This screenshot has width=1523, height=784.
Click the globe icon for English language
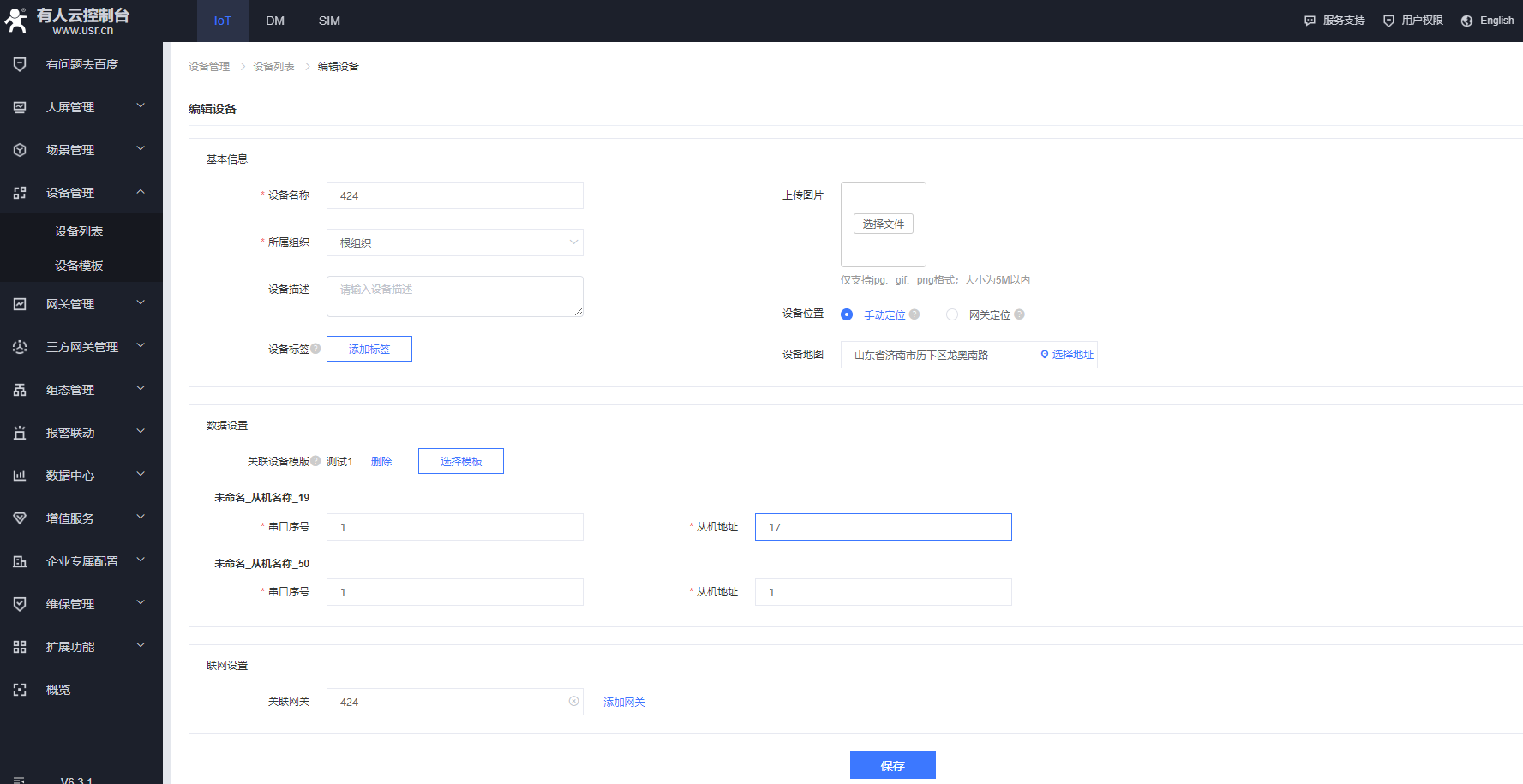click(x=1466, y=21)
